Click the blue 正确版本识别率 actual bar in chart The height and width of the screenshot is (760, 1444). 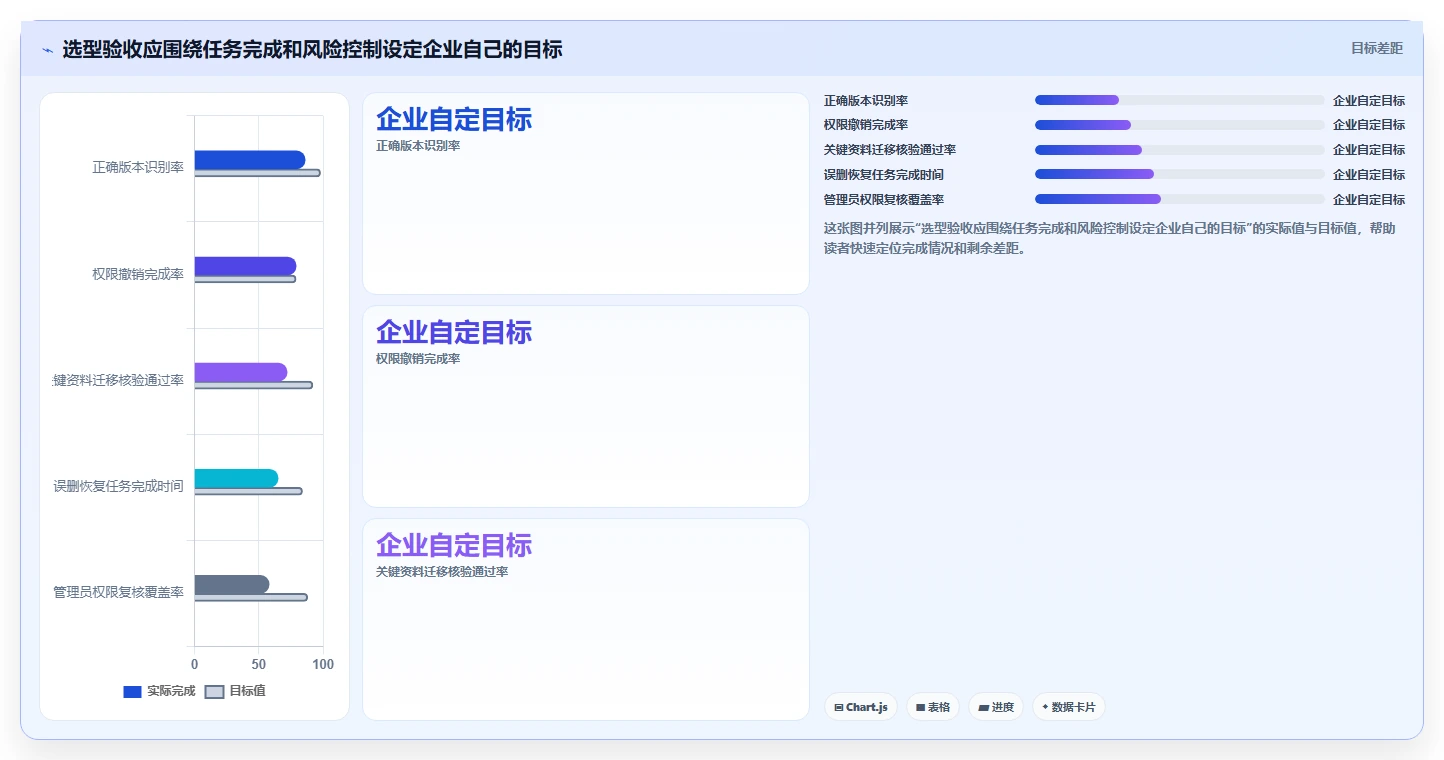[x=250, y=160]
